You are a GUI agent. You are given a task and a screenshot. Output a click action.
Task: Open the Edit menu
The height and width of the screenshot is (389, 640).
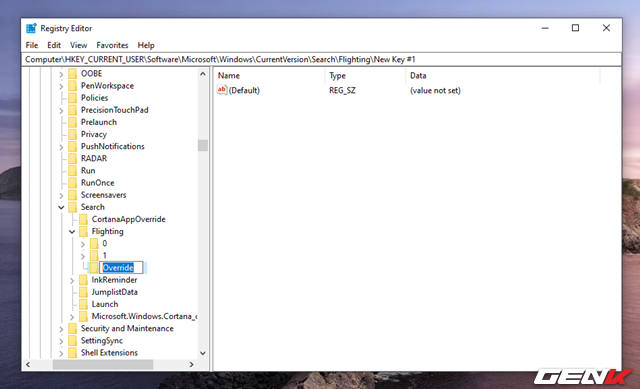(54, 45)
